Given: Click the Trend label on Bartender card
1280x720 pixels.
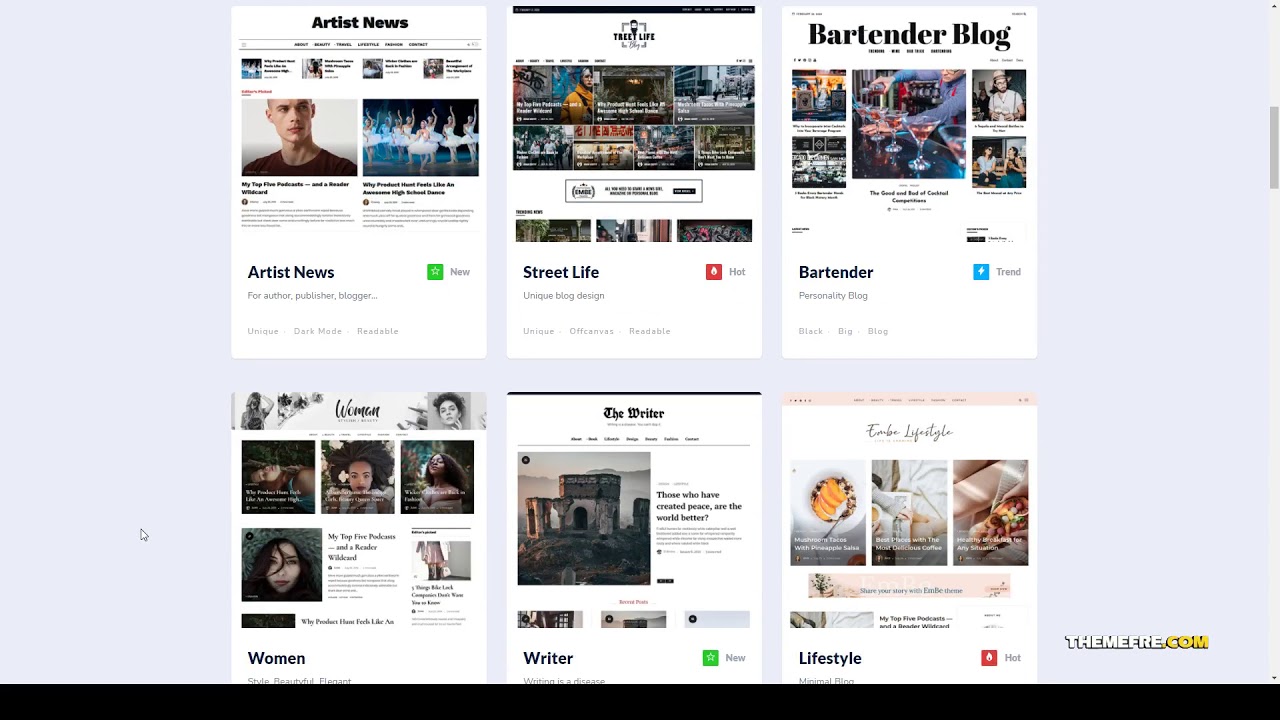Looking at the screenshot, I should click(x=1008, y=272).
